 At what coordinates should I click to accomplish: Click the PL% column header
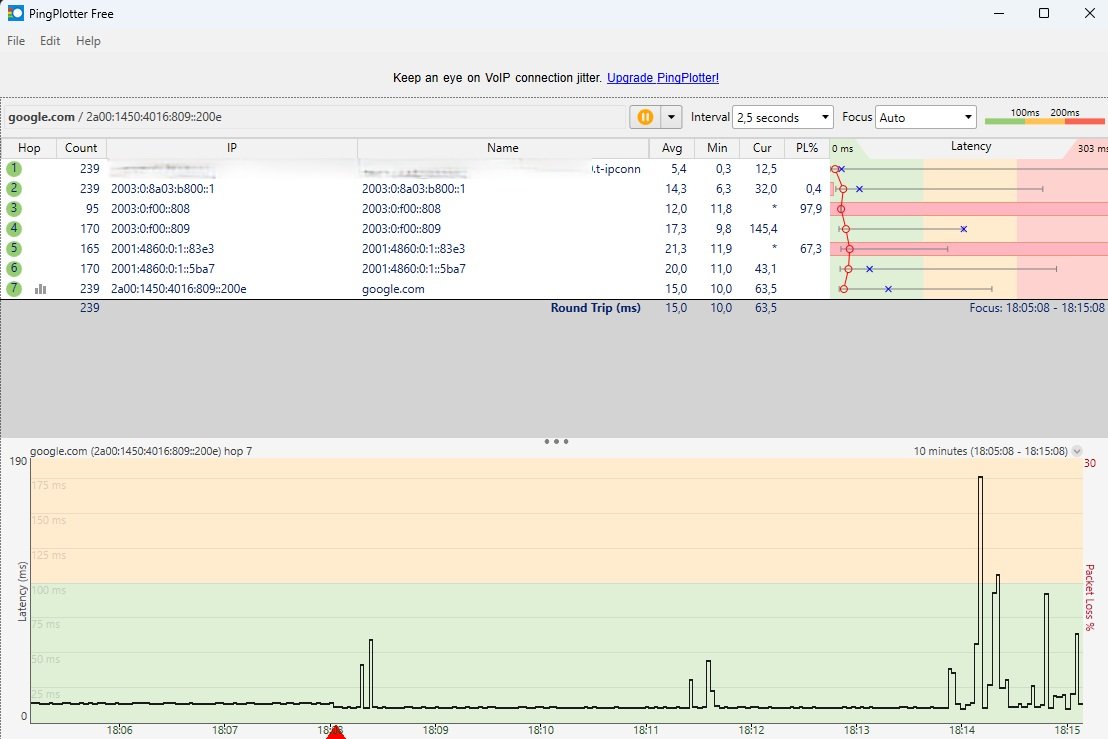(x=807, y=148)
